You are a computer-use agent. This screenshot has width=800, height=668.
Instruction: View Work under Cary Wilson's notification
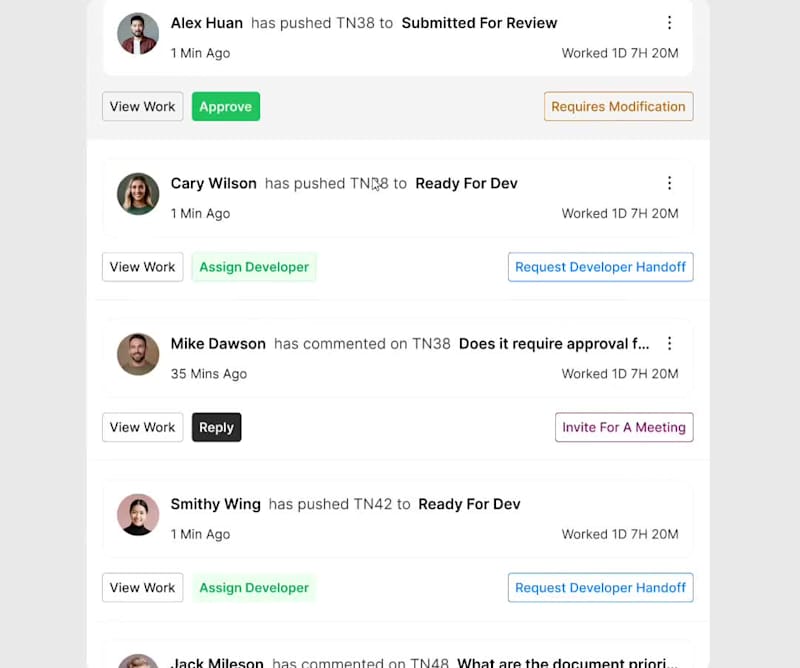(x=142, y=267)
